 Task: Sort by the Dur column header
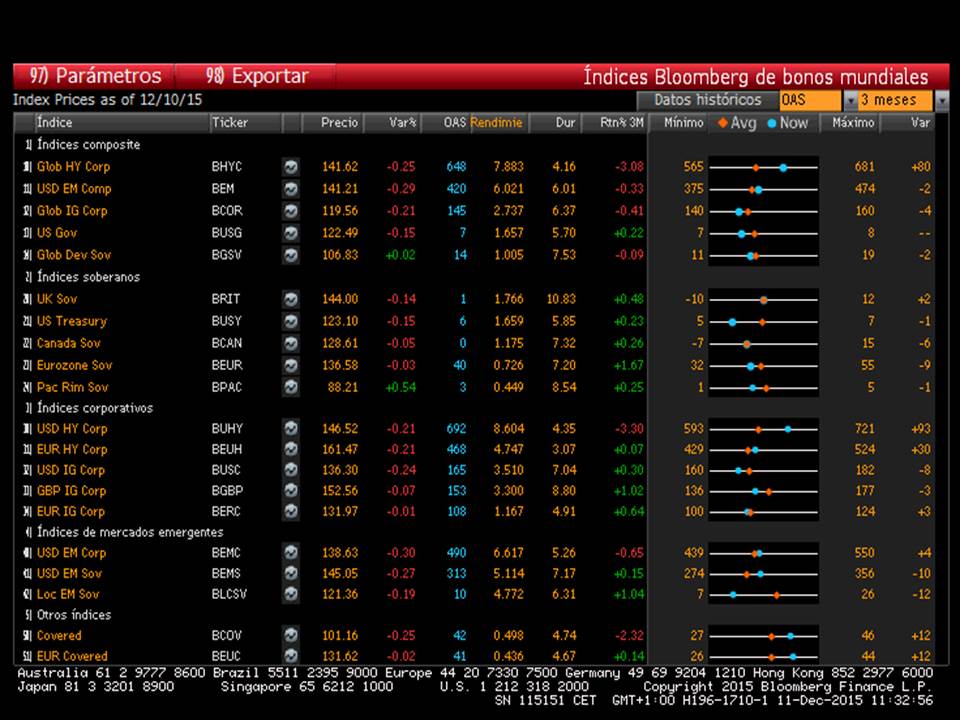553,122
